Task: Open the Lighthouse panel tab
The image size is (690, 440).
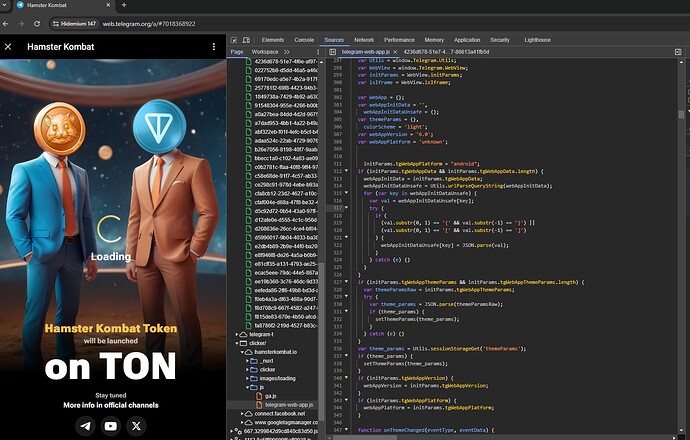Action: (537, 40)
